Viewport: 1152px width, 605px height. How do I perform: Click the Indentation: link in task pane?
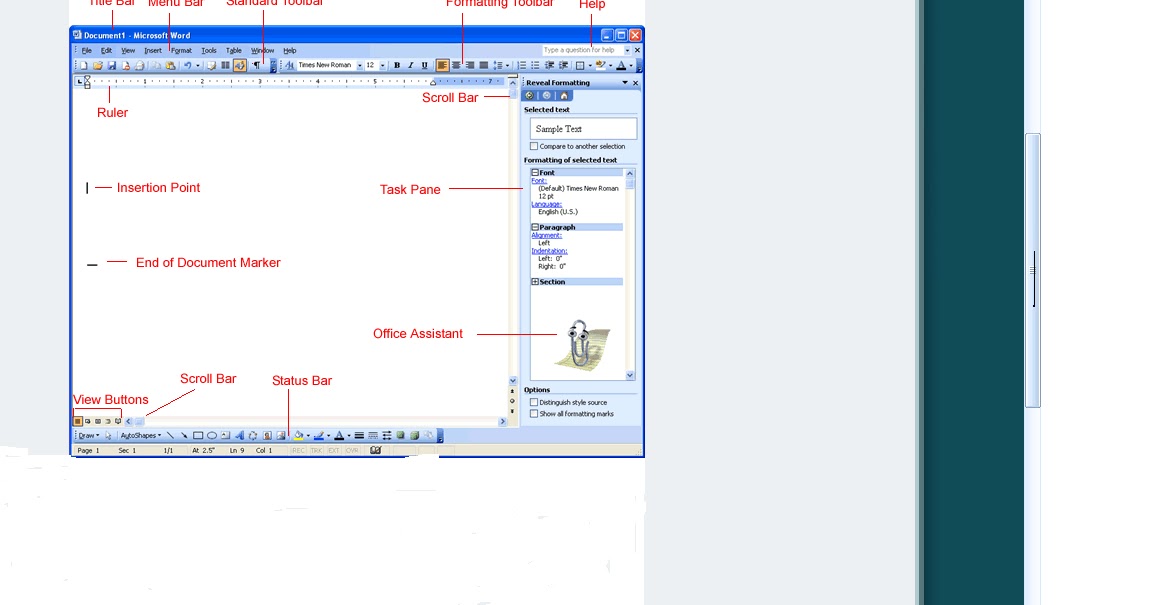pyautogui.click(x=549, y=251)
